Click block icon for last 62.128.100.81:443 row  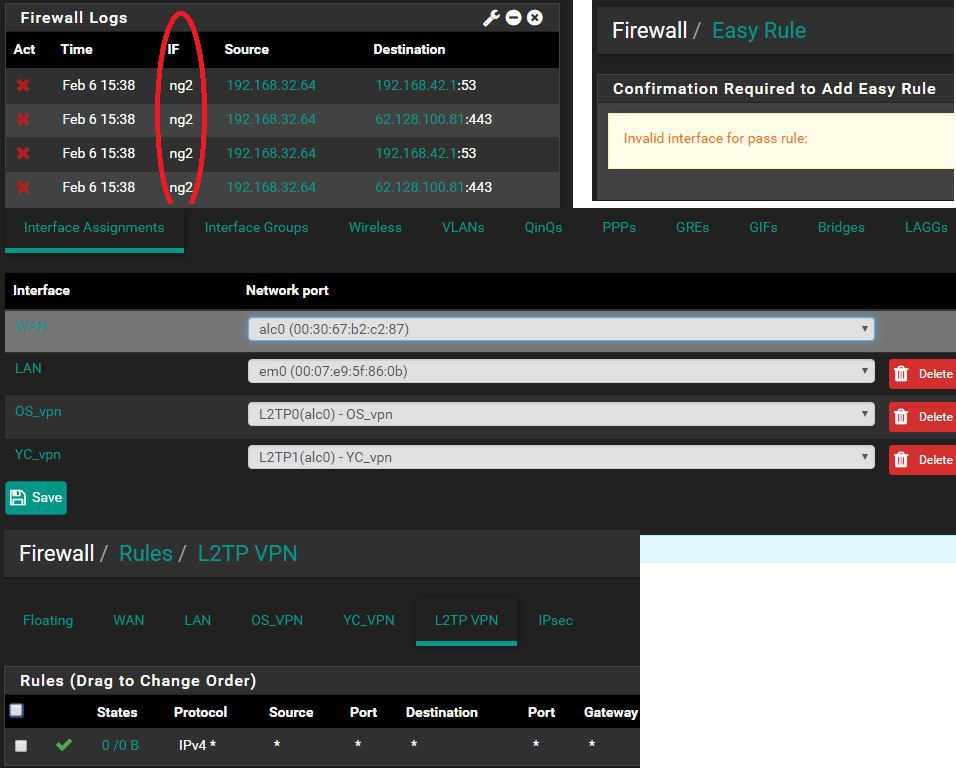point(23,188)
